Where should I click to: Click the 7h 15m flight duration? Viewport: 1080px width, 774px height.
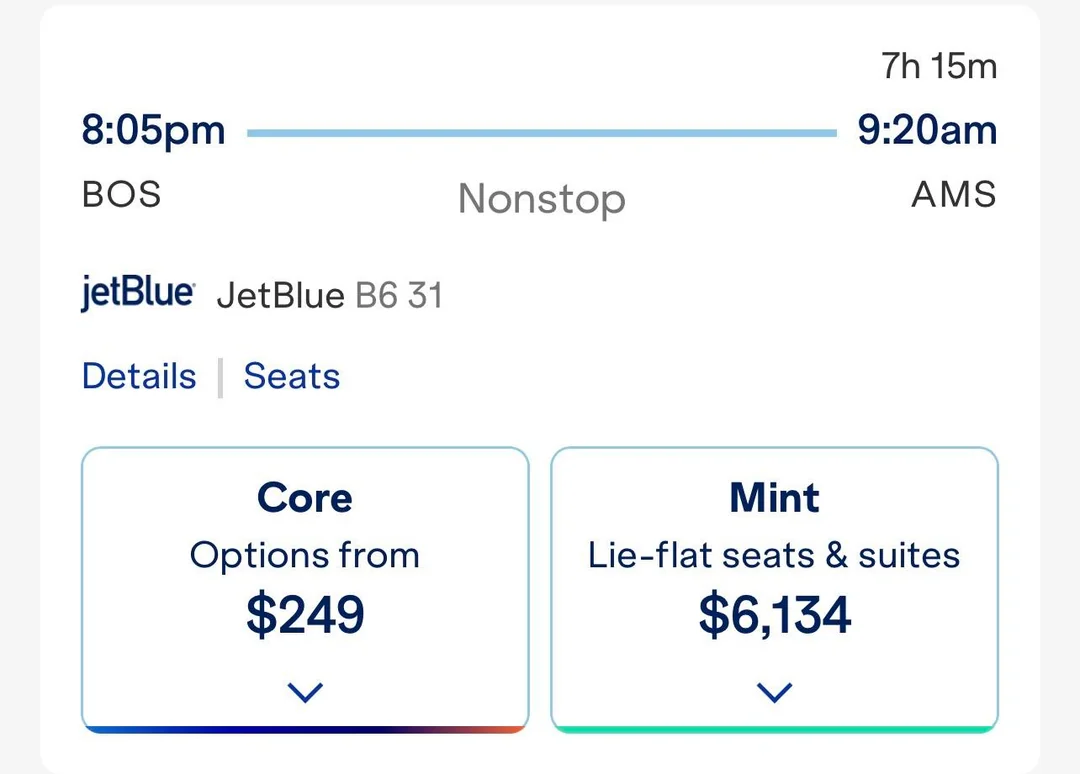pos(939,67)
